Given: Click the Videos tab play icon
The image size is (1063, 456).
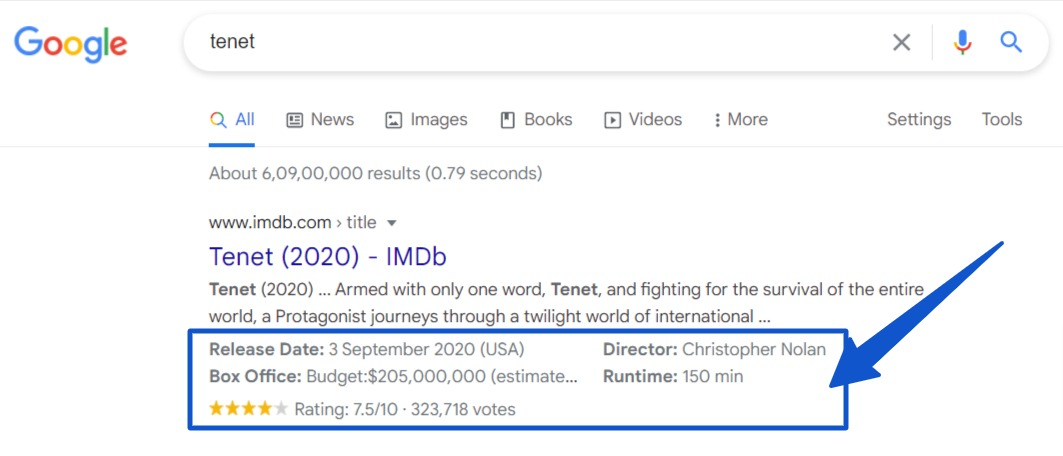Looking at the screenshot, I should click(x=612, y=121).
